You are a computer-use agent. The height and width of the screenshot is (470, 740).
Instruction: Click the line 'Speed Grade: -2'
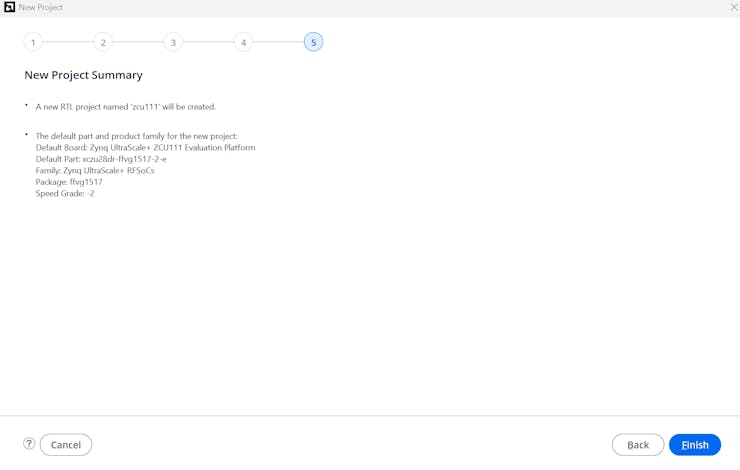(65, 193)
